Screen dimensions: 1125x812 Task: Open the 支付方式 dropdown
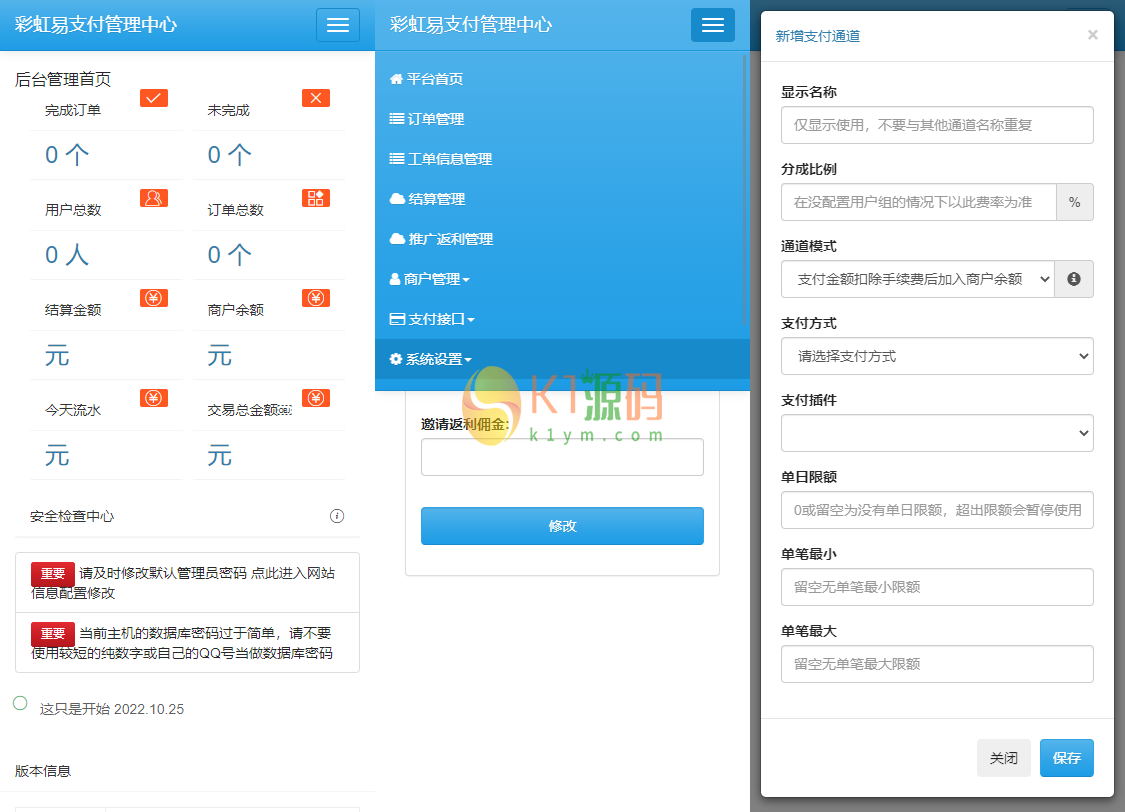click(937, 356)
